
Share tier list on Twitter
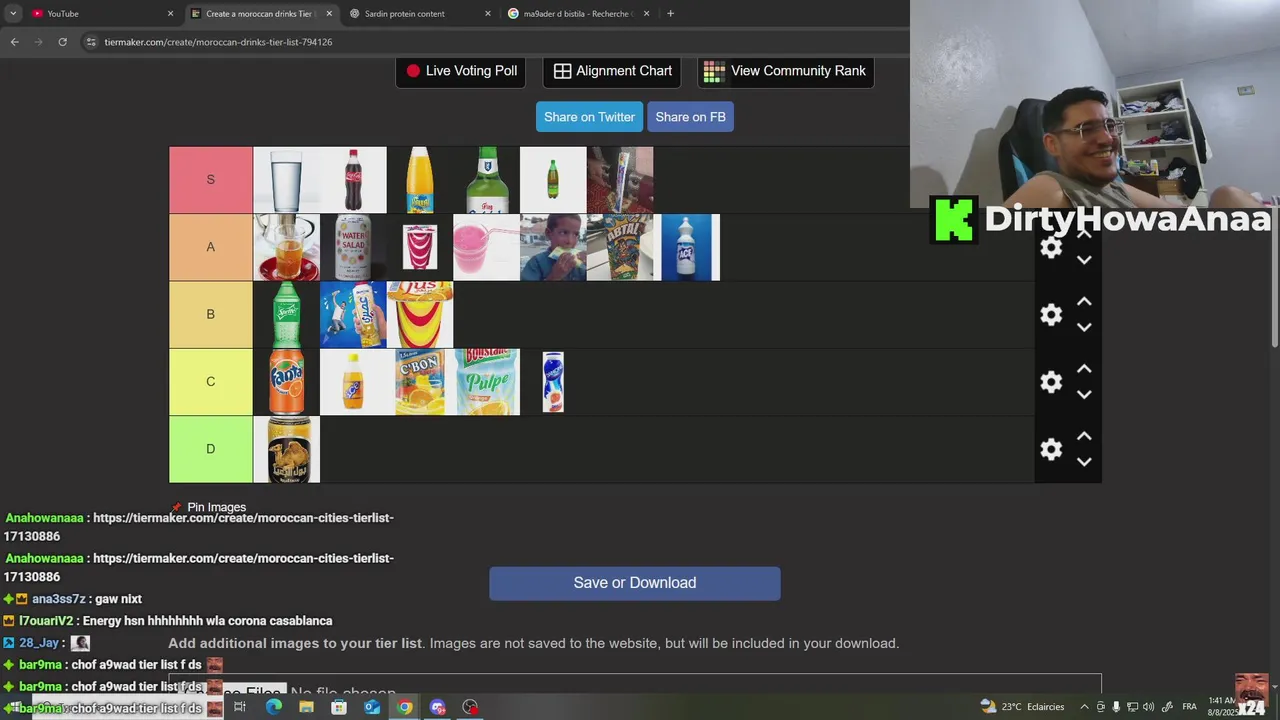click(x=589, y=117)
